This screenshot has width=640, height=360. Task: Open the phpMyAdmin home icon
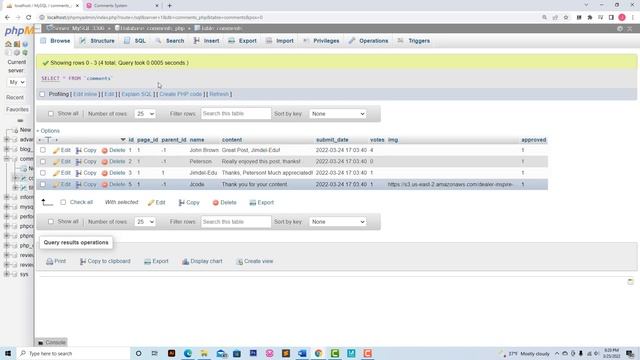[8, 44]
